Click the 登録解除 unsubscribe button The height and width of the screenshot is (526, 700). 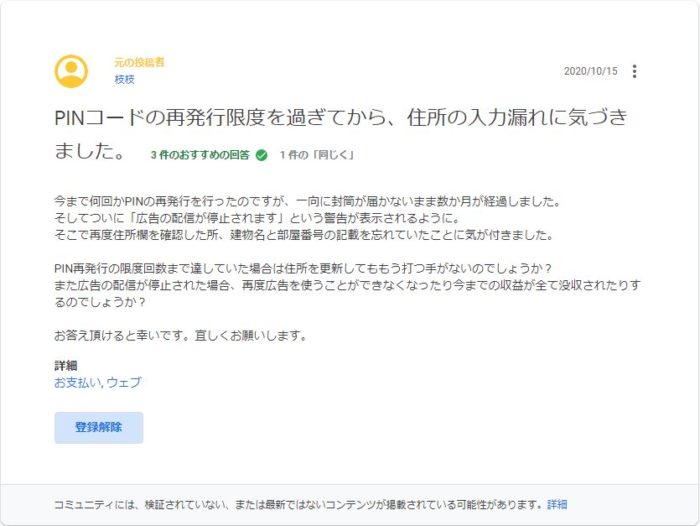click(x=99, y=427)
